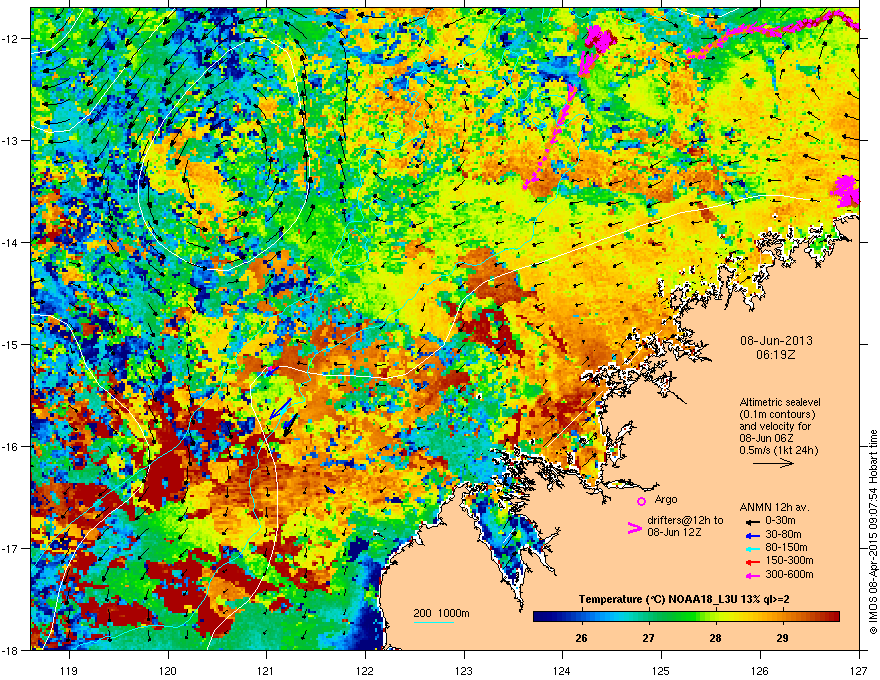Viewport: 880px width, 680px height.
Task: Click the latitude axis label -16
Action: tap(10, 447)
